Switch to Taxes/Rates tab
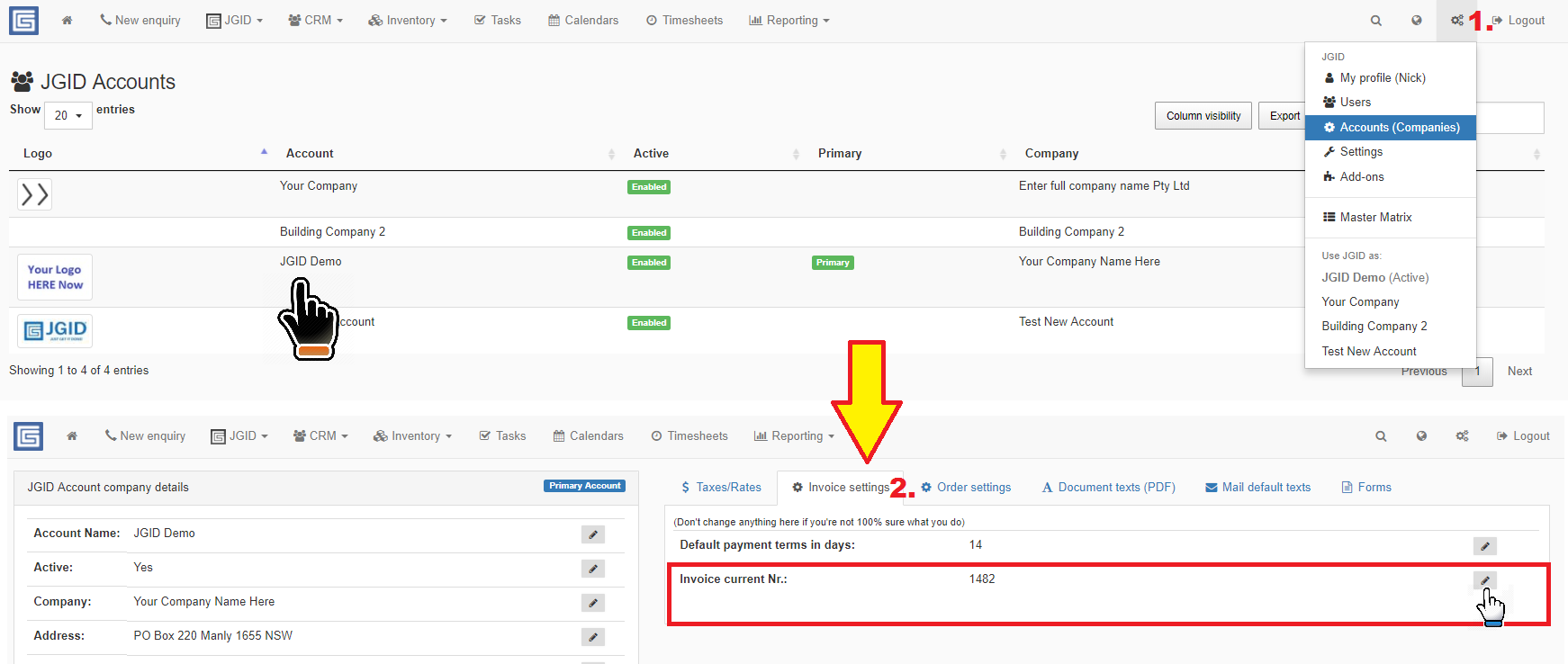The image size is (1568, 664). pos(721,488)
